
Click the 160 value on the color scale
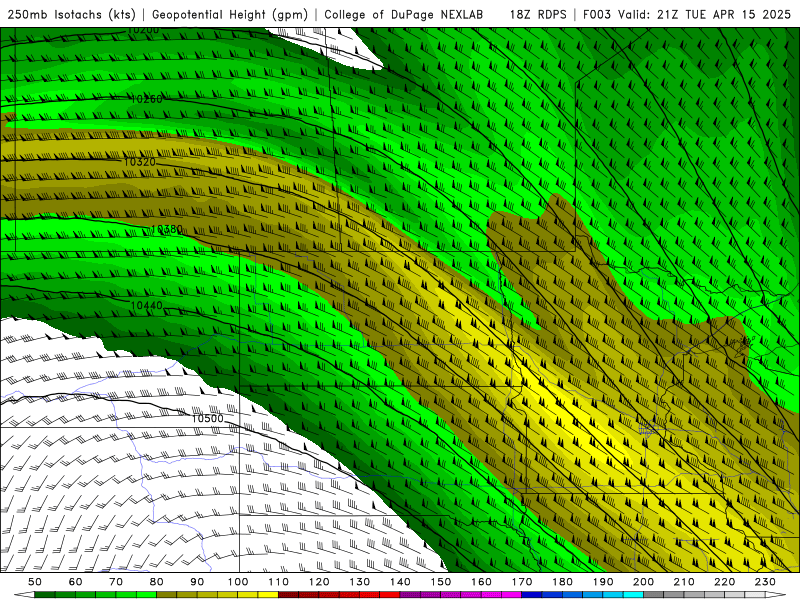tap(481, 582)
